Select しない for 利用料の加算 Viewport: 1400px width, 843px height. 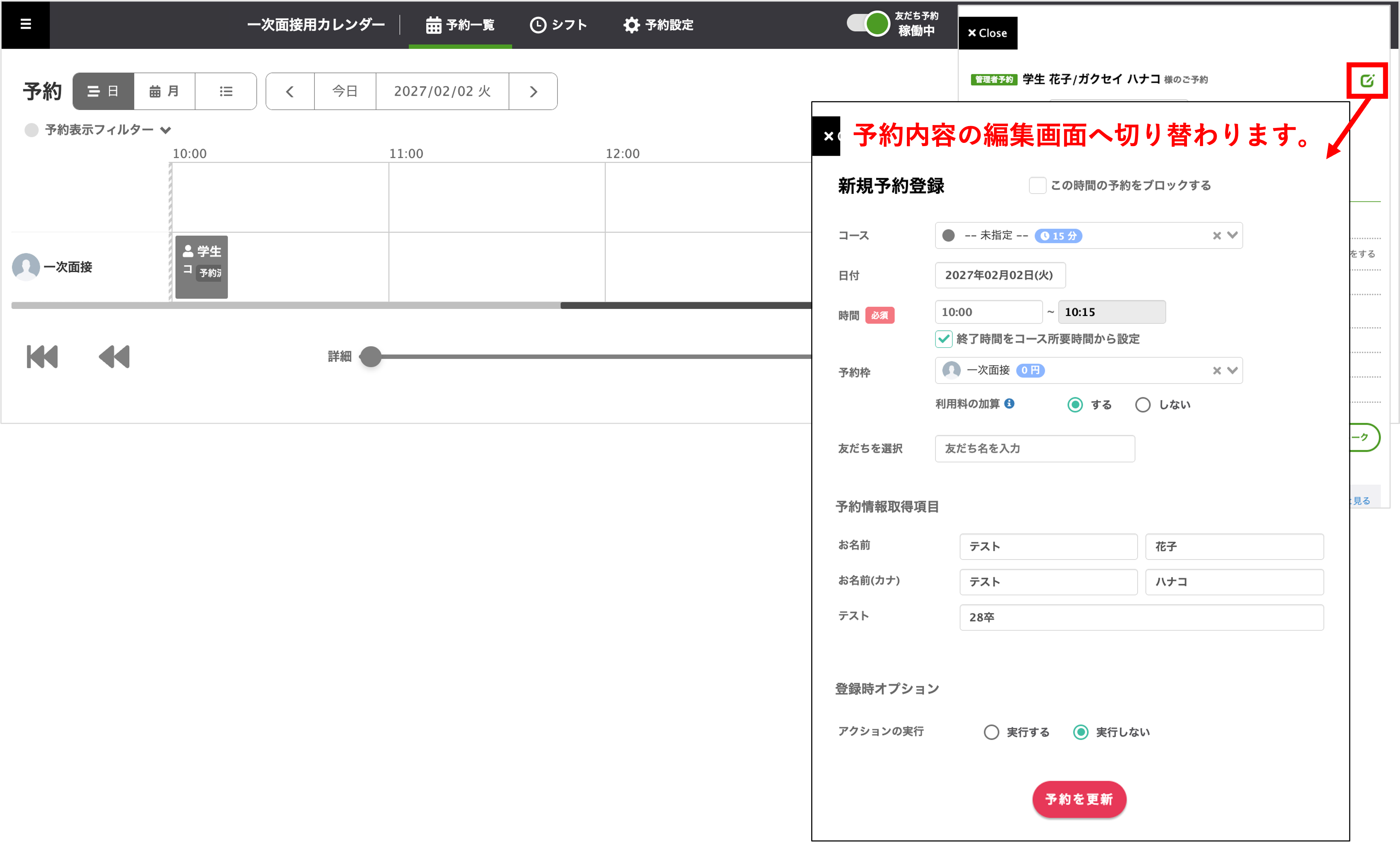1143,404
